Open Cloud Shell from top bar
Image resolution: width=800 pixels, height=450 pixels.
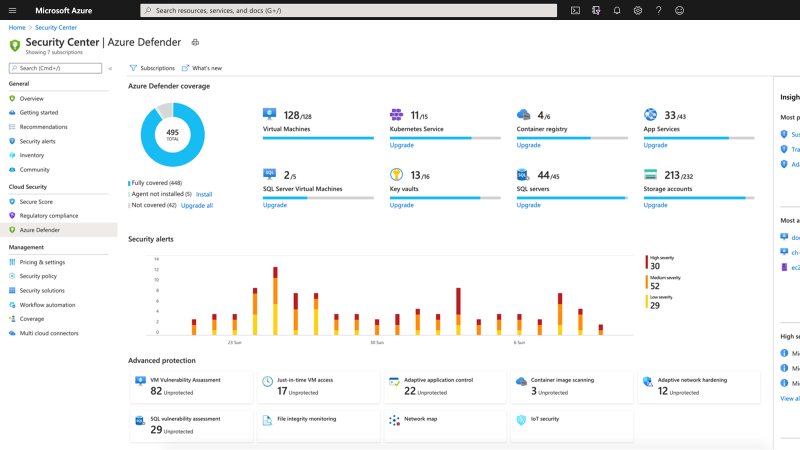point(576,10)
